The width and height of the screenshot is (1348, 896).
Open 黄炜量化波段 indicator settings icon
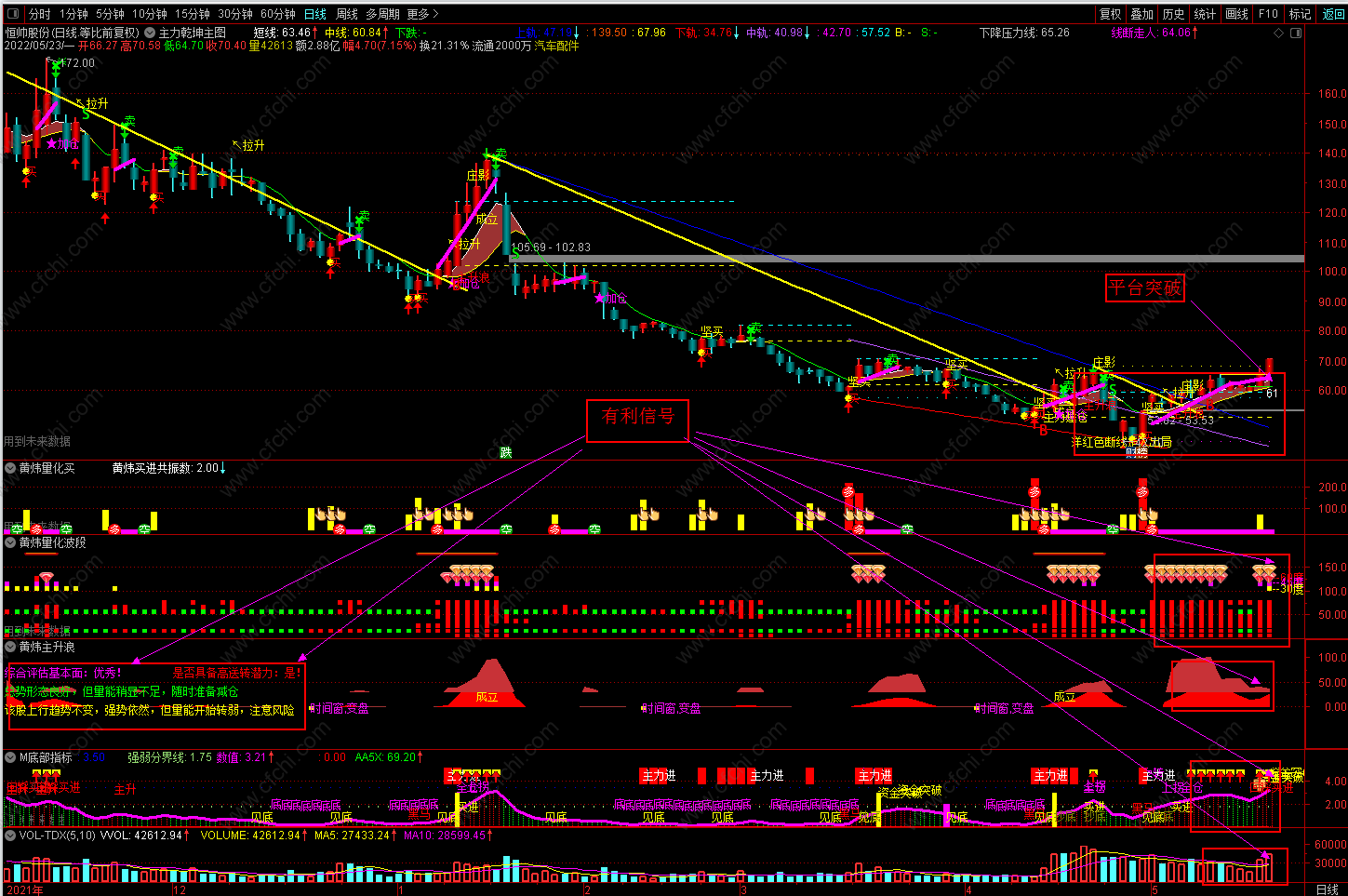[10, 542]
